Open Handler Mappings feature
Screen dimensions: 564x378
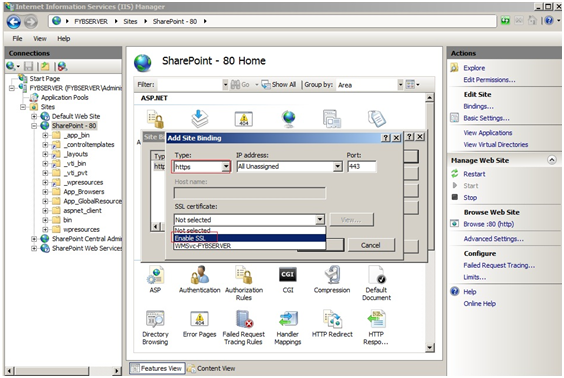(288, 327)
